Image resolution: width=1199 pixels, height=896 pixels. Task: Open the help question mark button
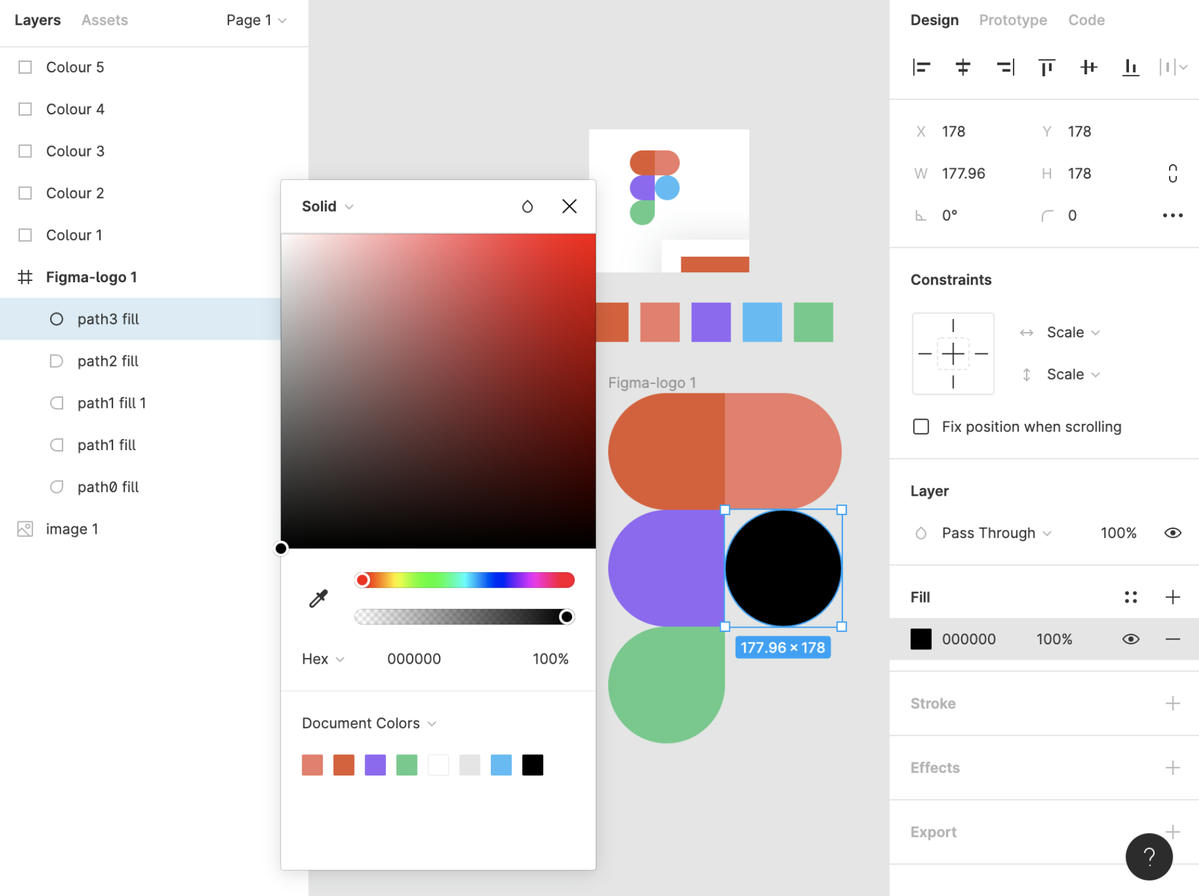click(1149, 857)
